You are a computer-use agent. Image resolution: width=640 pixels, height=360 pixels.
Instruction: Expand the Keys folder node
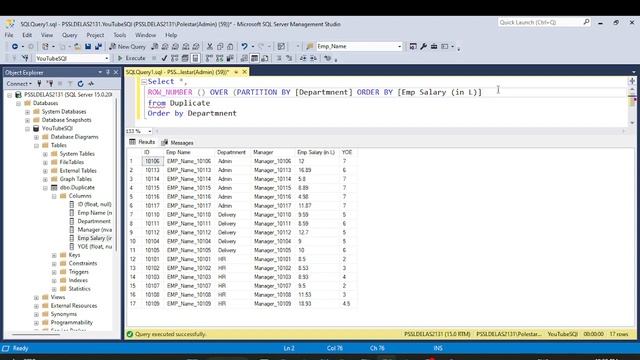[x=54, y=255]
